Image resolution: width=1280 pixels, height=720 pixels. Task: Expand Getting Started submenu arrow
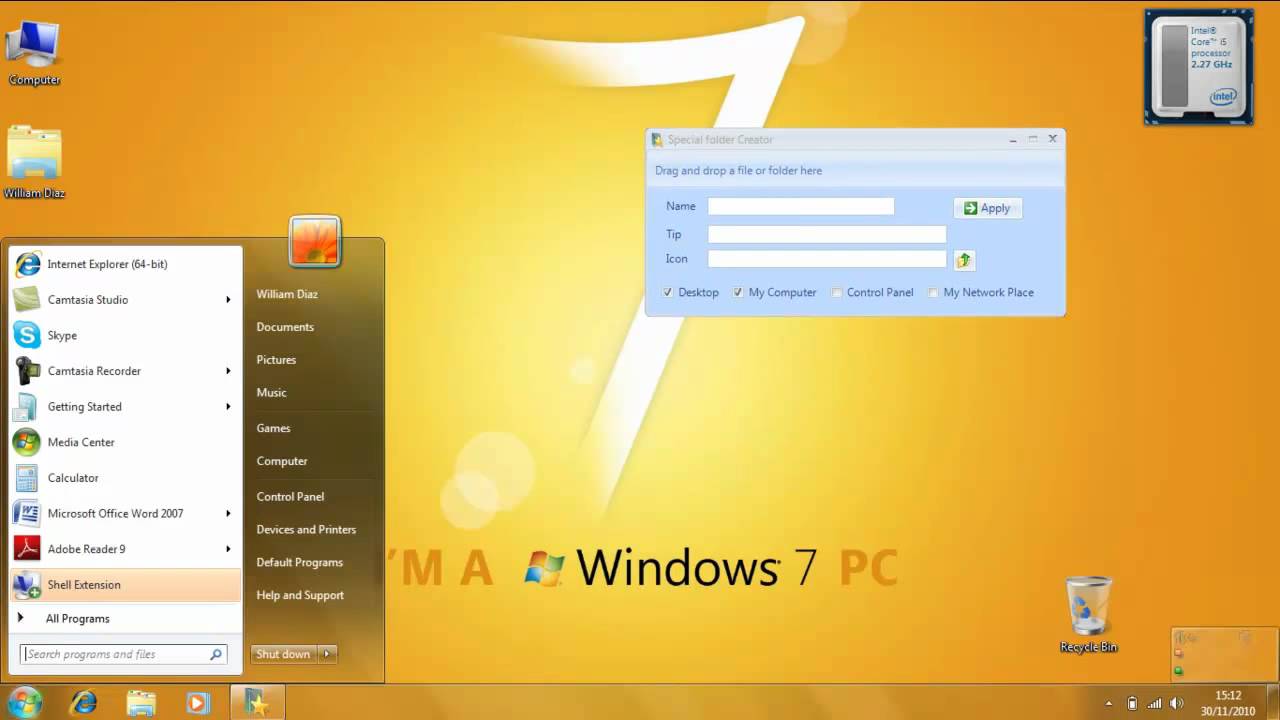tap(228, 407)
